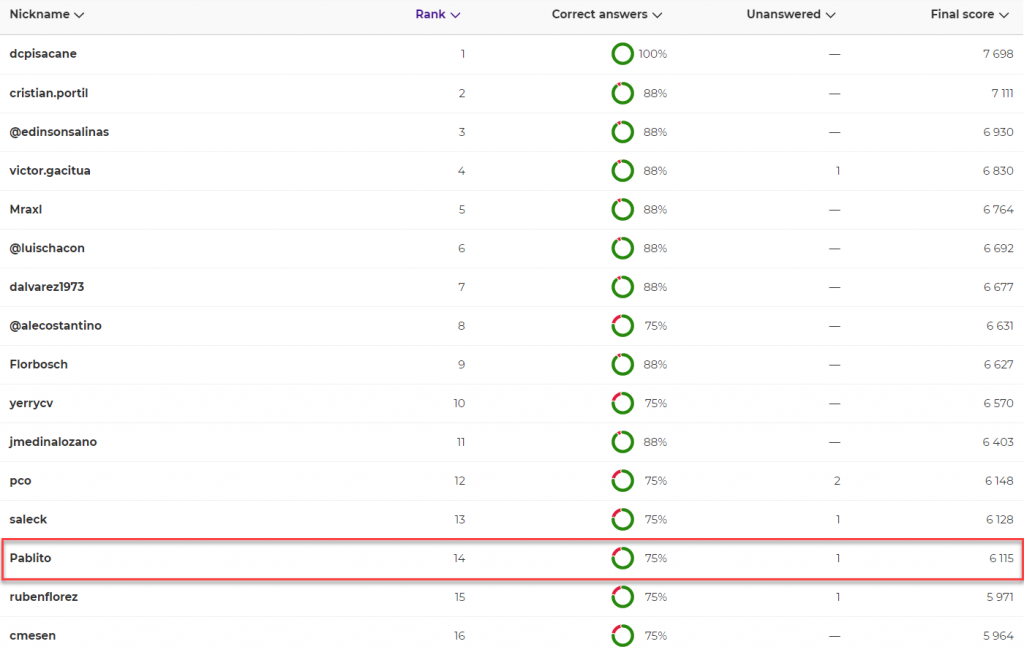
Task: Select nickname yerrycv
Action: coord(31,403)
